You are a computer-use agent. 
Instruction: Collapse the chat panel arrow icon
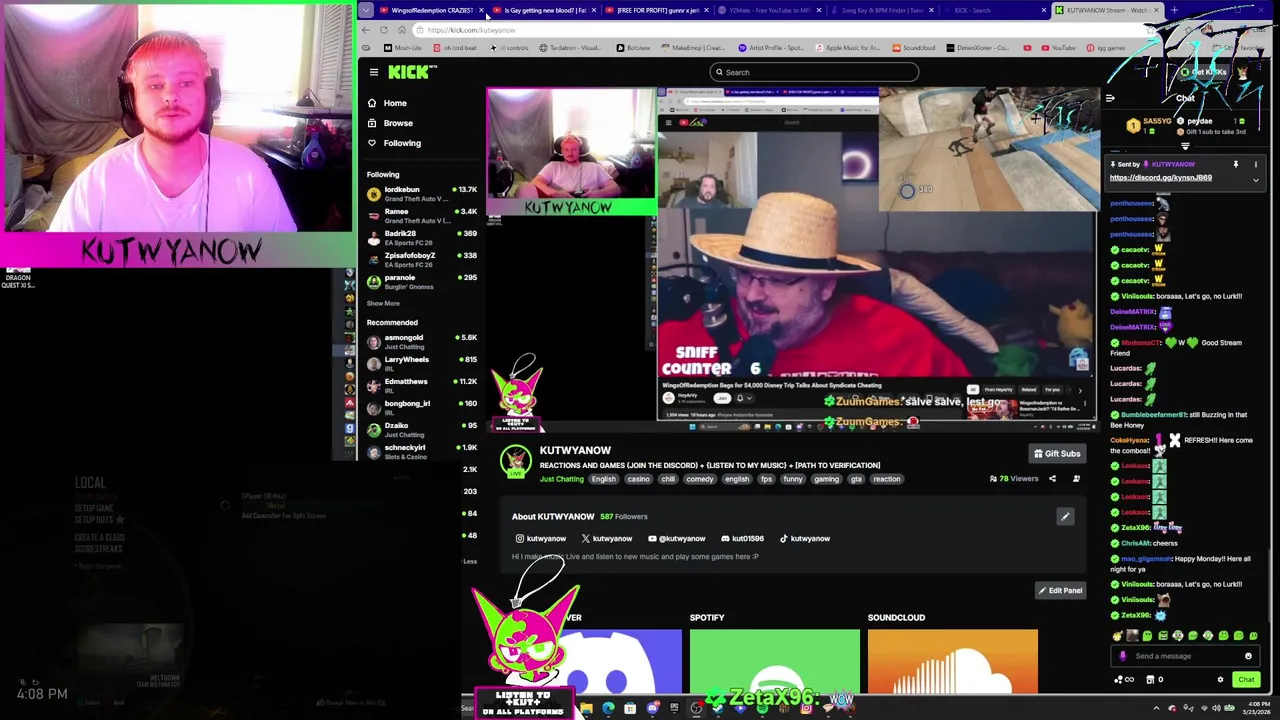pyautogui.click(x=1110, y=98)
